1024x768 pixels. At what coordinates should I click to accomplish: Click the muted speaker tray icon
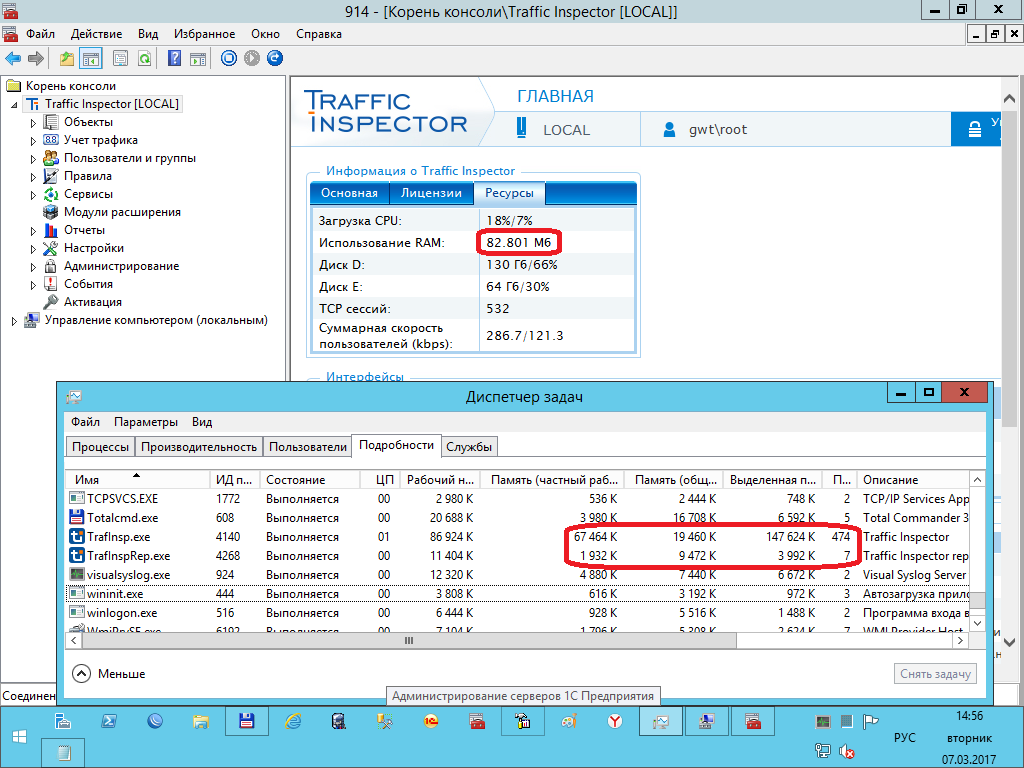coord(846,752)
